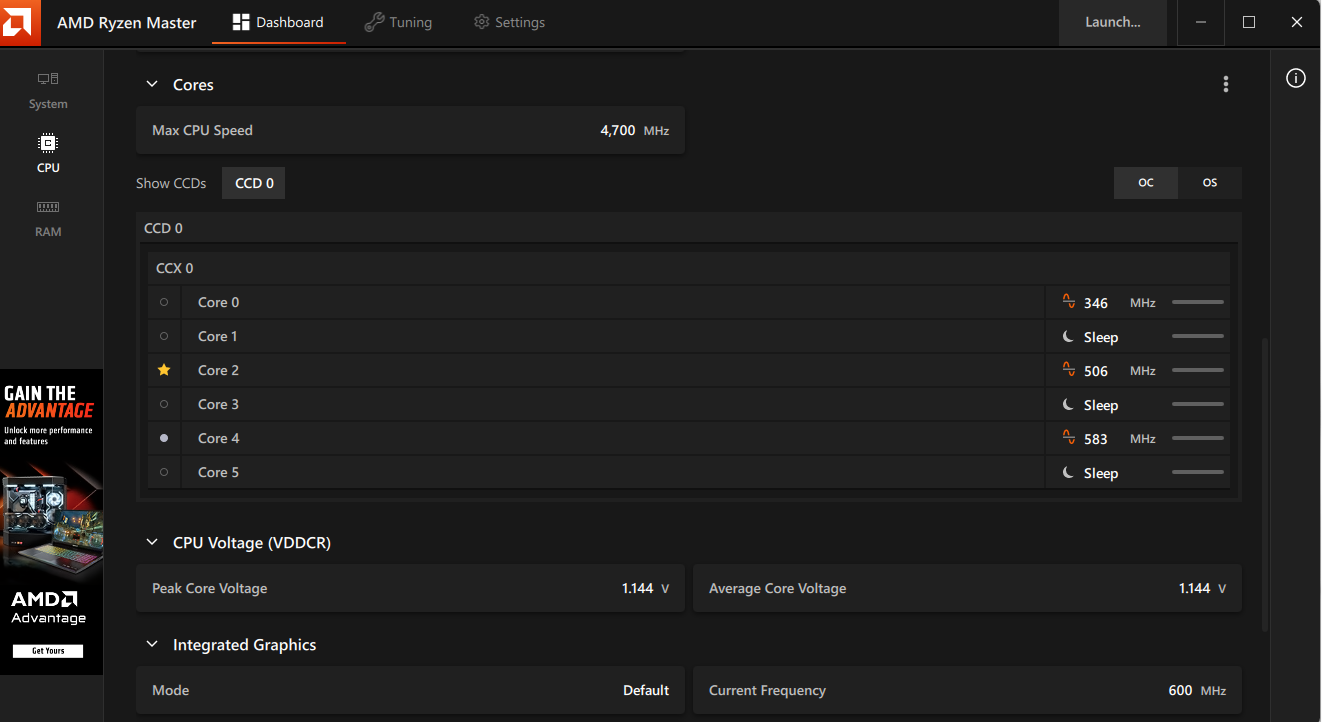This screenshot has height=723, width=1322.
Task: Click the Core 5 frequency bar
Action: tap(1198, 472)
